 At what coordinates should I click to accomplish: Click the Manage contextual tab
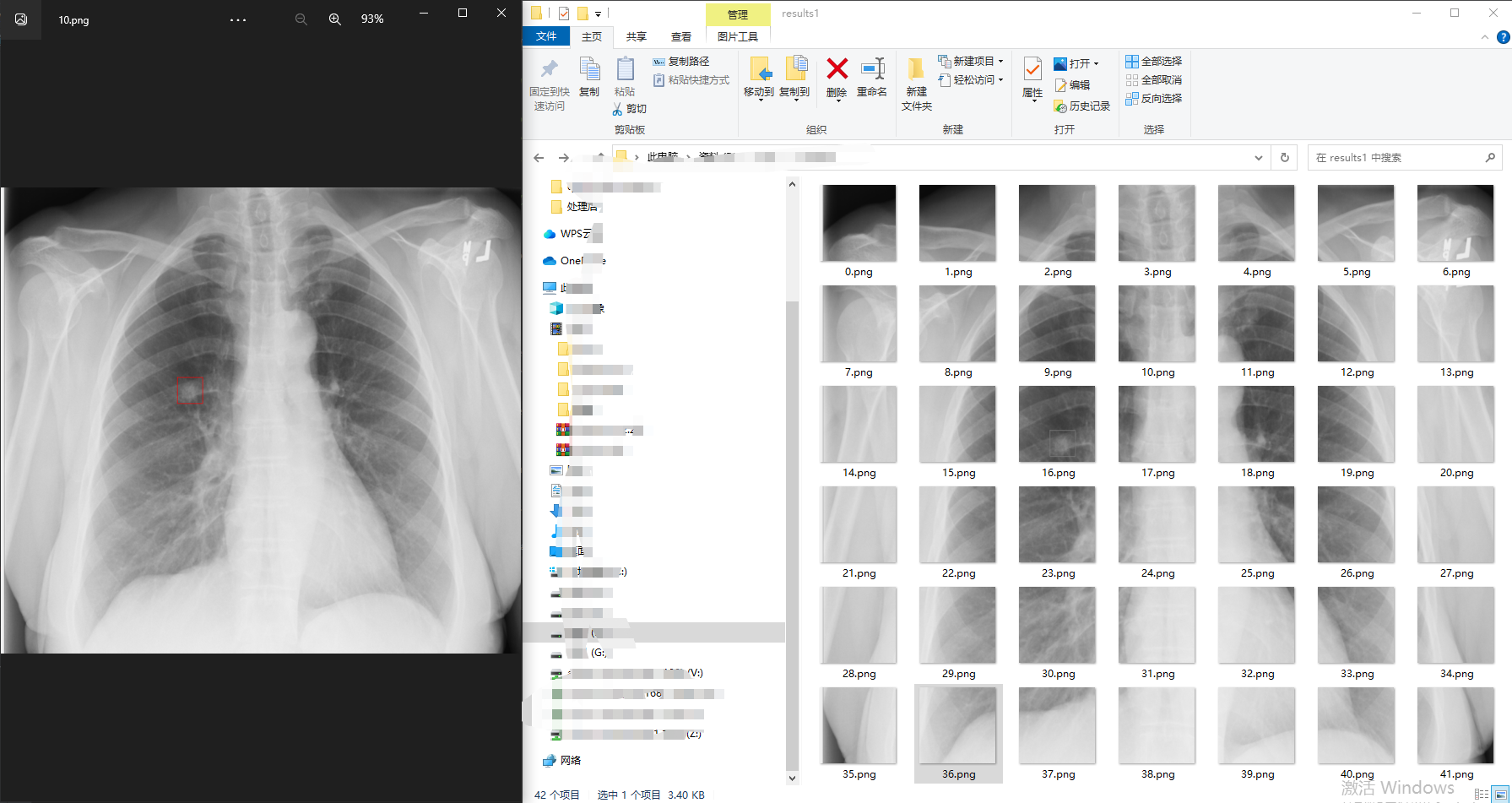(x=738, y=14)
